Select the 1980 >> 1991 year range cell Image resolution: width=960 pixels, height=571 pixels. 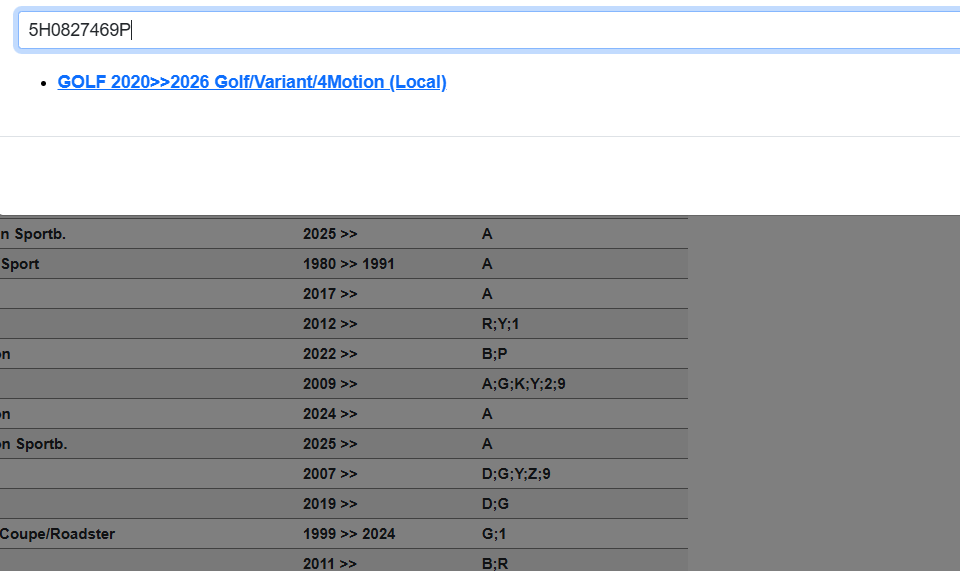[348, 264]
